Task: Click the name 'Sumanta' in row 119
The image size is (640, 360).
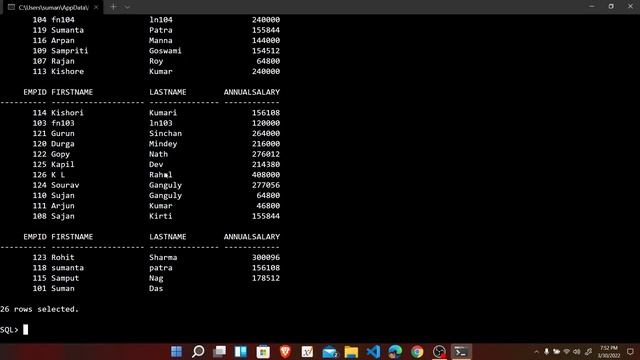Action: [67, 30]
